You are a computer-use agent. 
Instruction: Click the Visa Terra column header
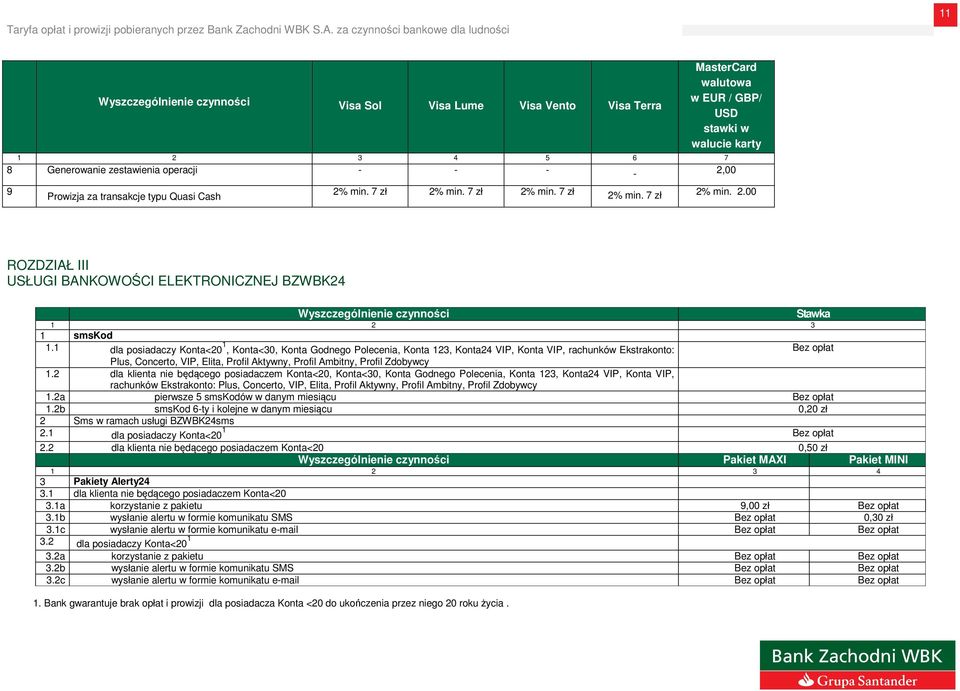click(634, 106)
